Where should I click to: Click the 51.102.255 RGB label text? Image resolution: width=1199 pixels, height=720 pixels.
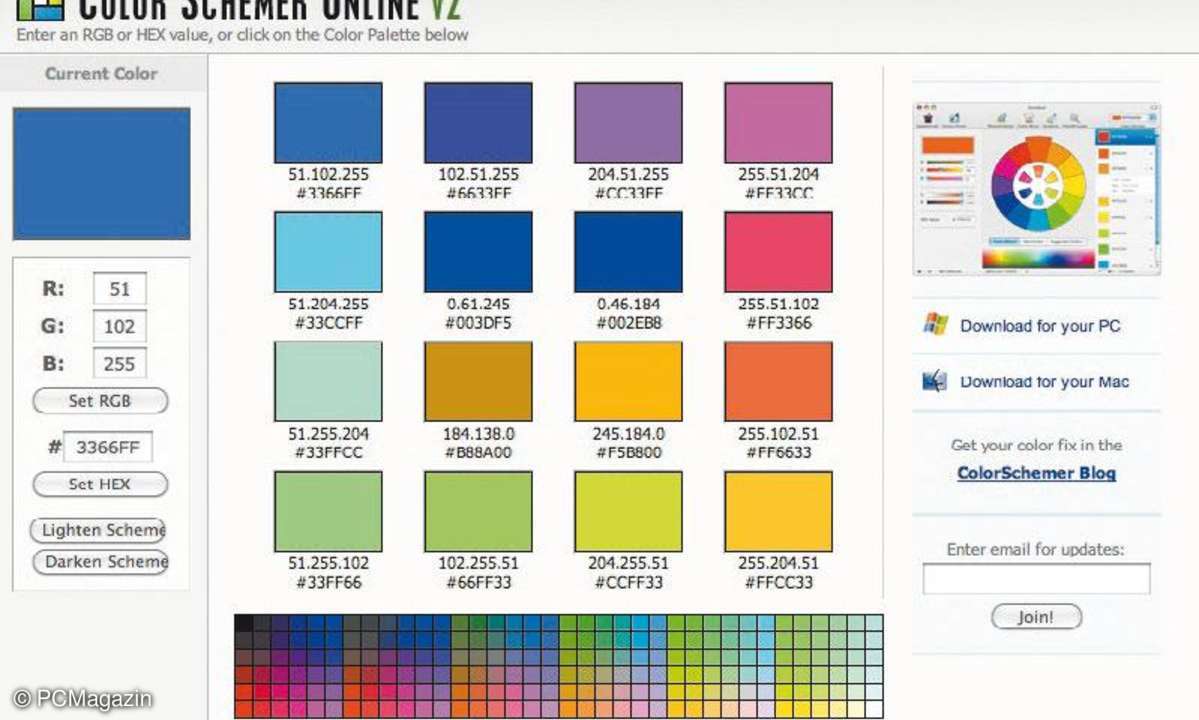(x=328, y=174)
